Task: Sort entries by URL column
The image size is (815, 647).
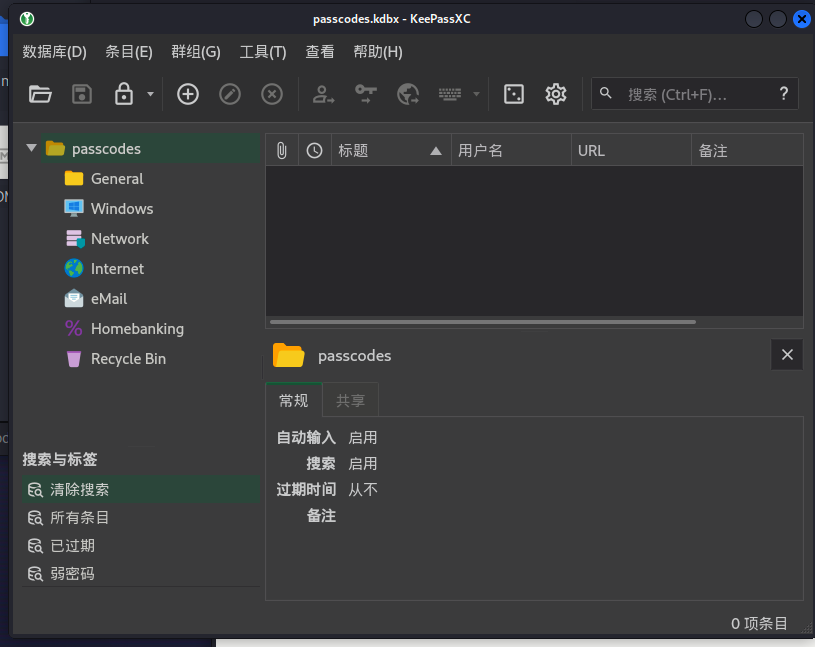Action: click(x=631, y=151)
